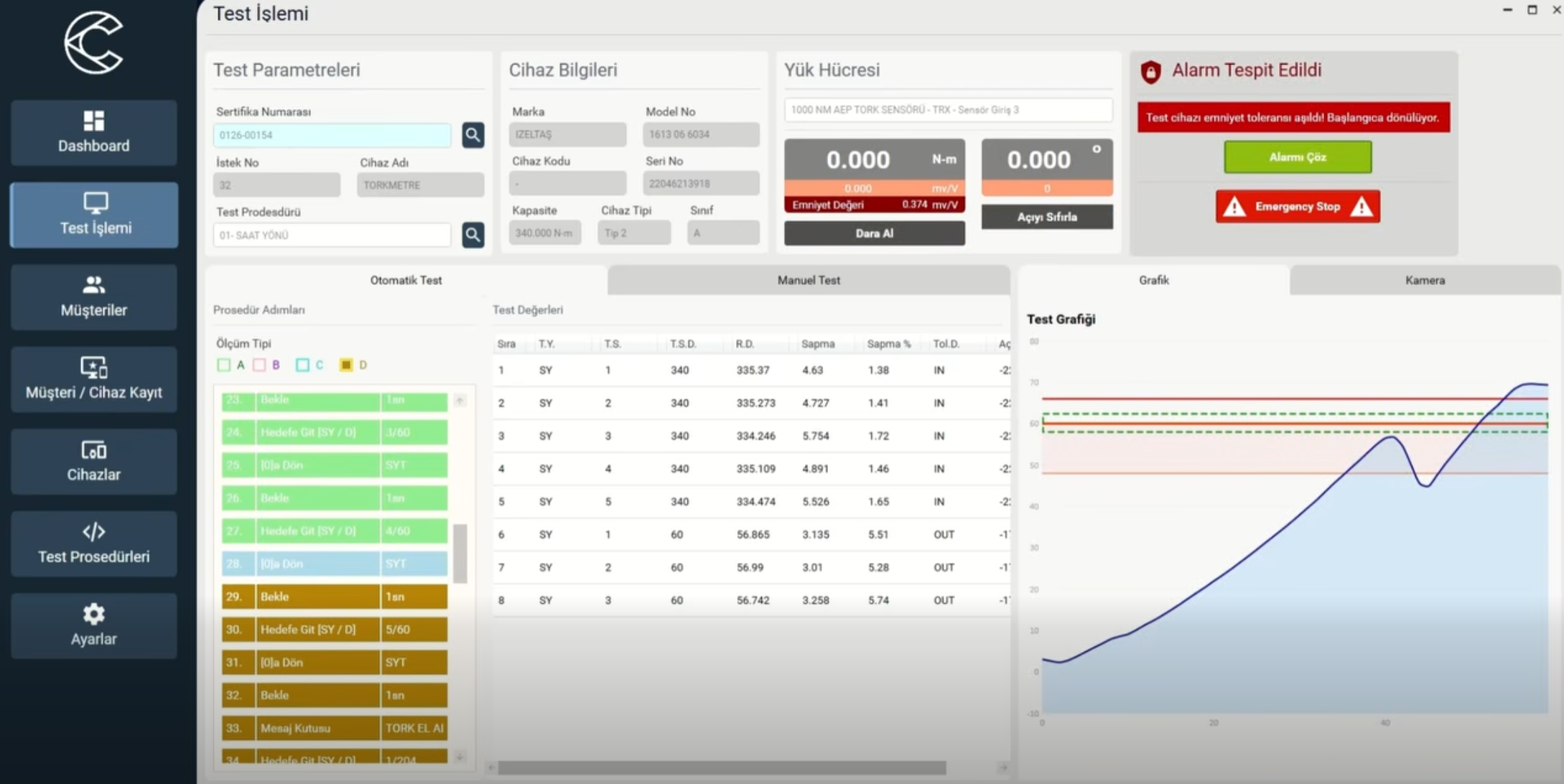Click the Emergency Stop button

tap(1297, 207)
